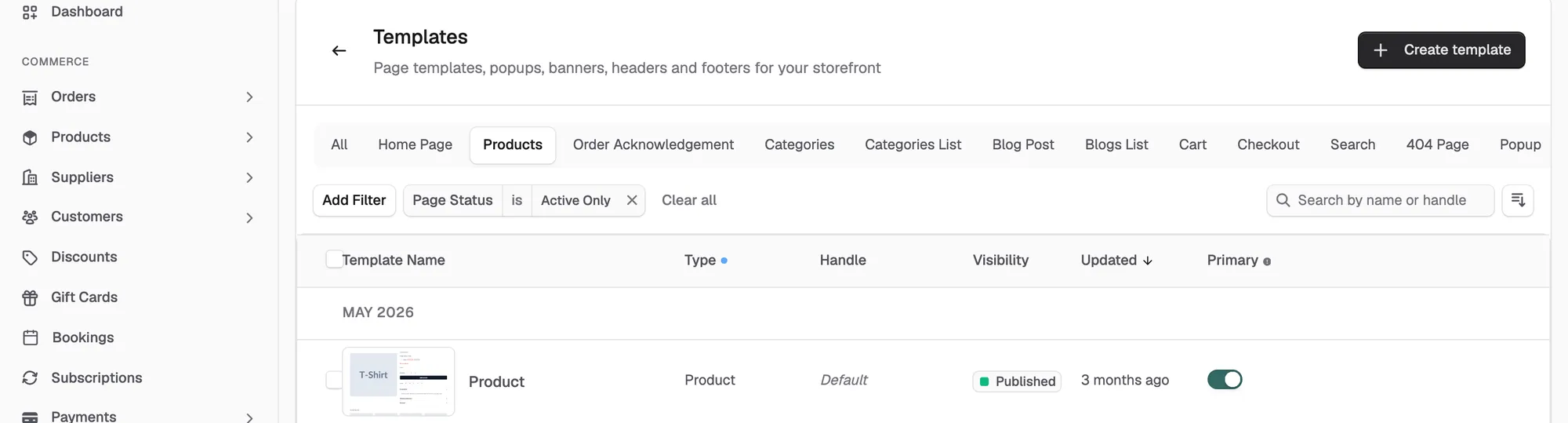Image resolution: width=1568 pixels, height=423 pixels.
Task: Change the 'is' filter operator
Action: pyautogui.click(x=517, y=200)
